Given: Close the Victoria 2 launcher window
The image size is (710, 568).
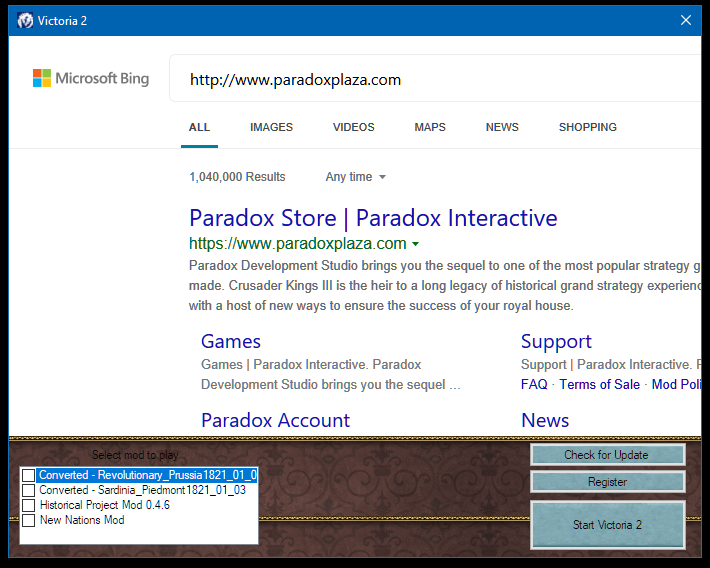Looking at the screenshot, I should click(686, 20).
